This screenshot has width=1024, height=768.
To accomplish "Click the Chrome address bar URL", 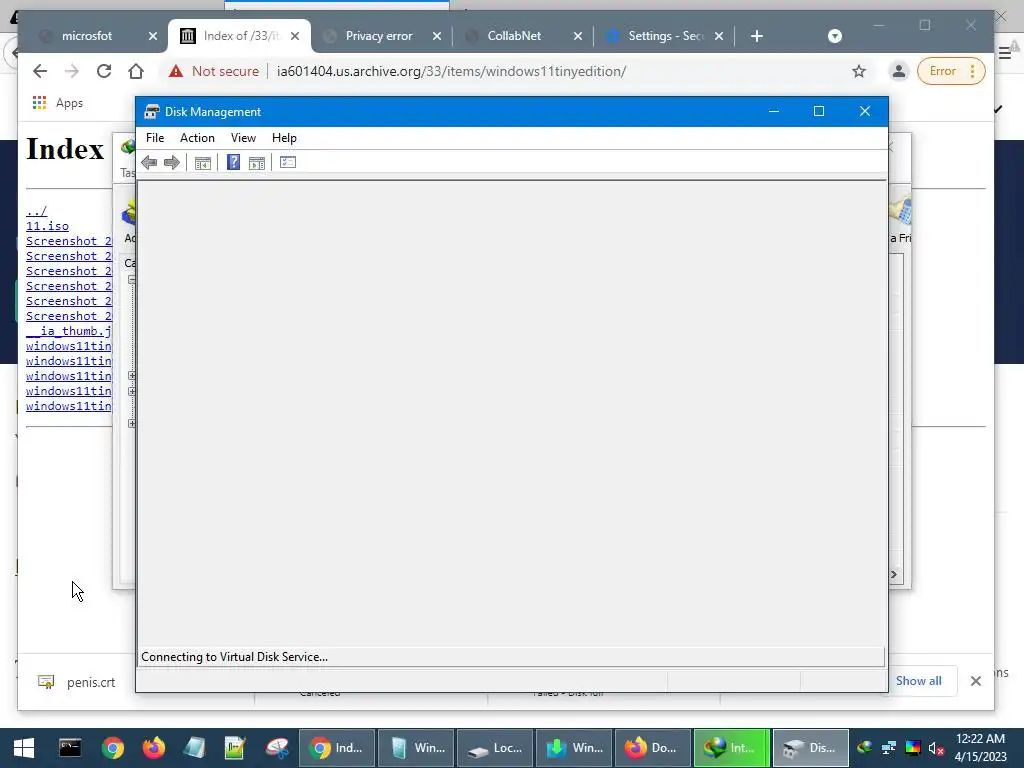I will coord(451,71).
